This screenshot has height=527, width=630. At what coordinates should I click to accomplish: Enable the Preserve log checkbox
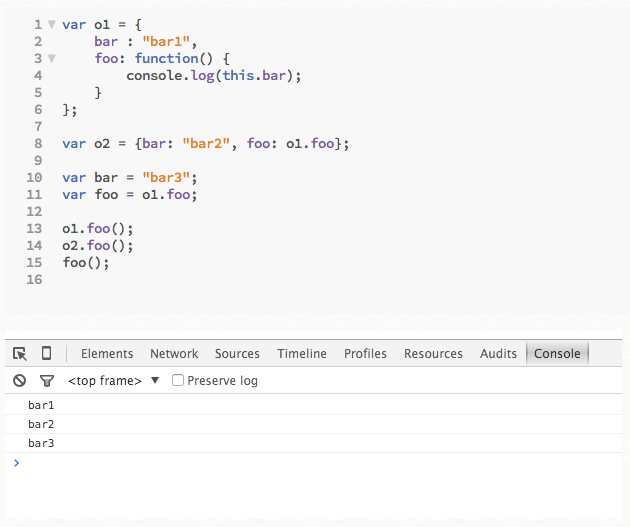pyautogui.click(x=178, y=380)
